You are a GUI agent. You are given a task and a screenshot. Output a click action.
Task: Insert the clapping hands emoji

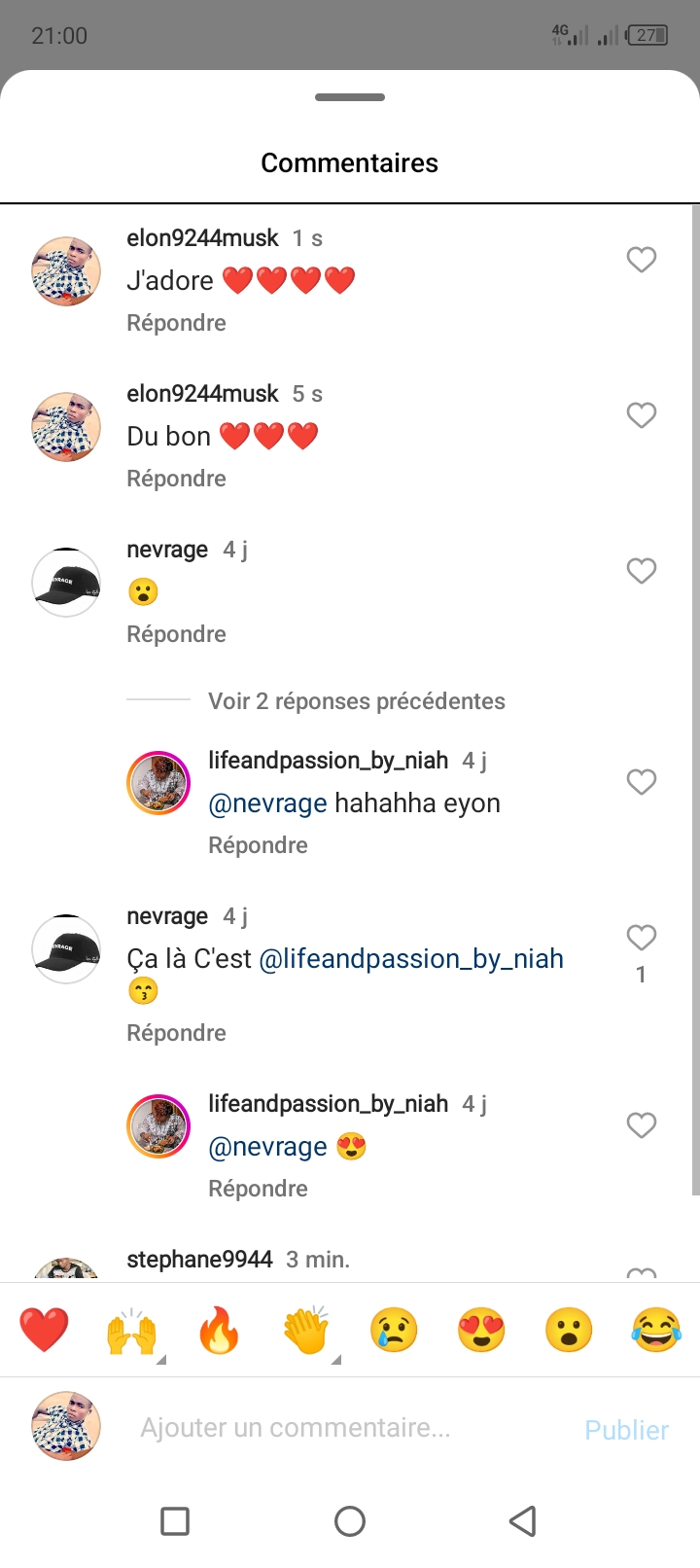pyautogui.click(x=306, y=1330)
